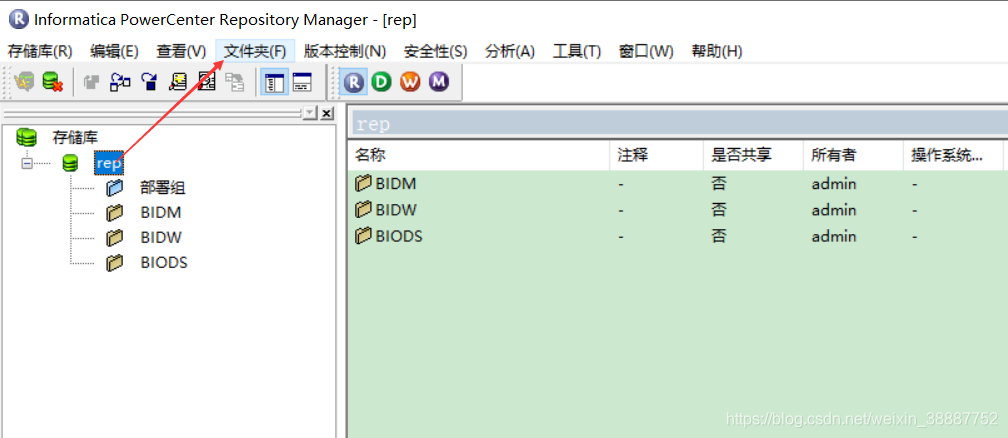The height and width of the screenshot is (438, 1008).
Task: Select BIDM folder in navigator tree
Action: 161,212
